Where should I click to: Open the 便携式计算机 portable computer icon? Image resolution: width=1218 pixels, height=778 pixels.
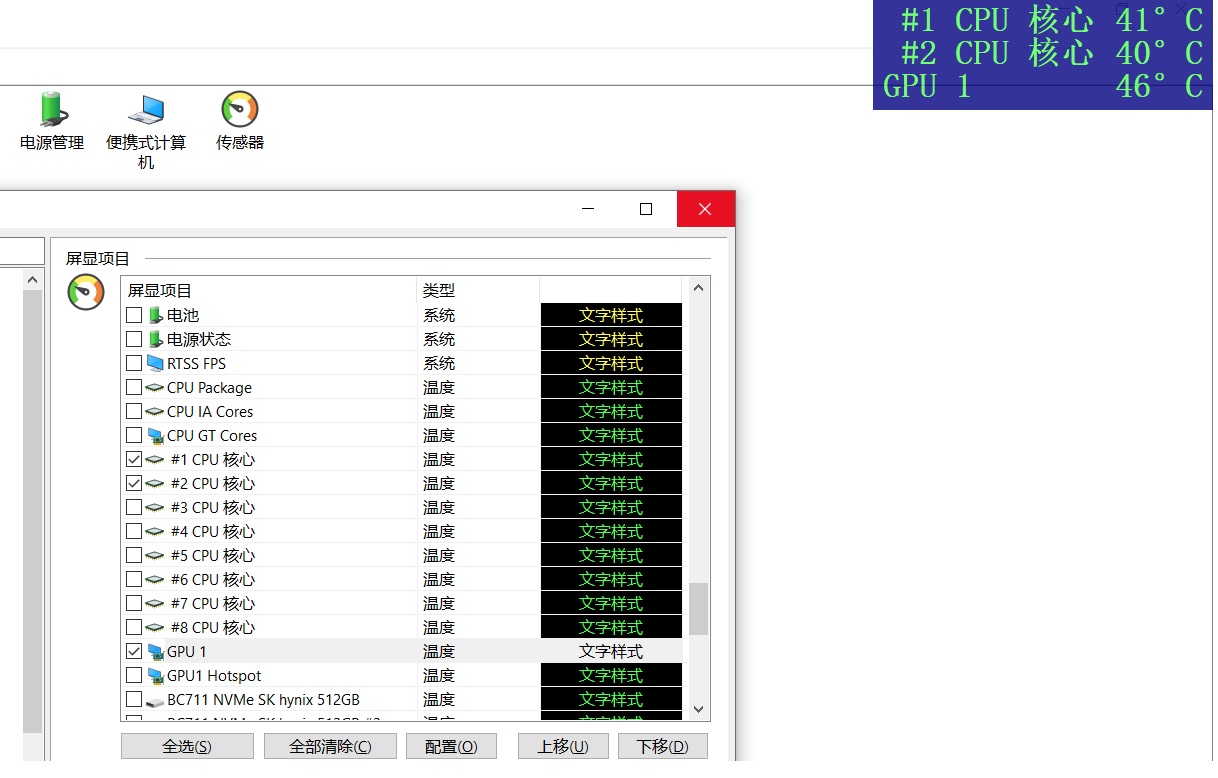[146, 110]
